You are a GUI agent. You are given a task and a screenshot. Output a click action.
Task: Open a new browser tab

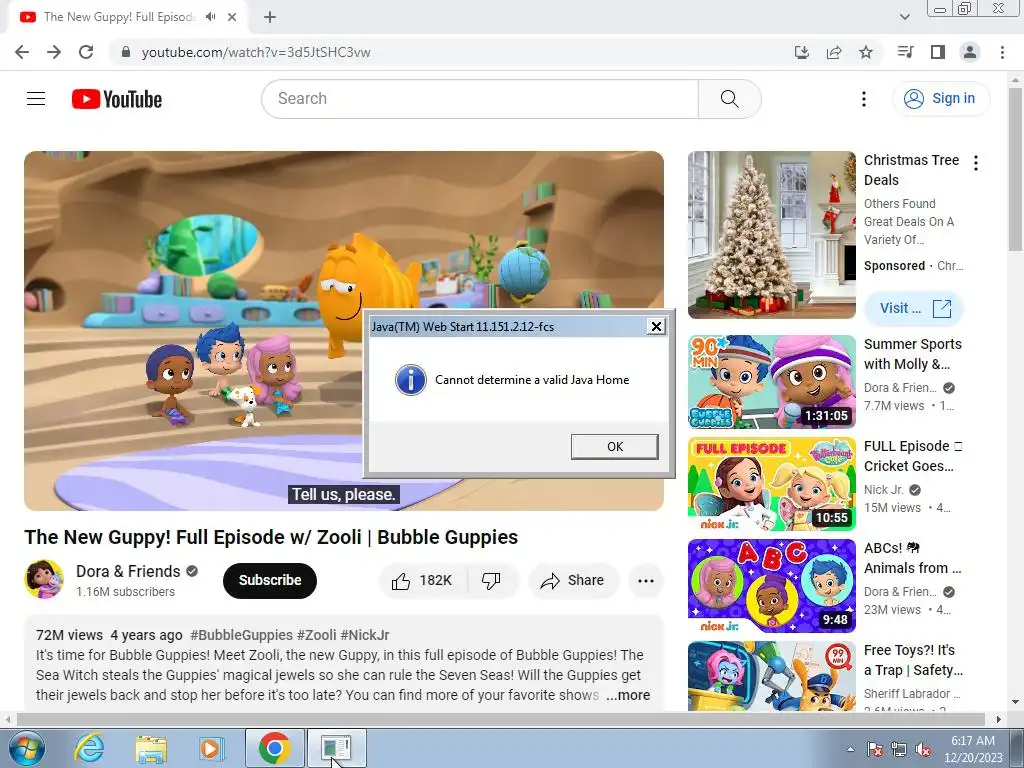[270, 17]
